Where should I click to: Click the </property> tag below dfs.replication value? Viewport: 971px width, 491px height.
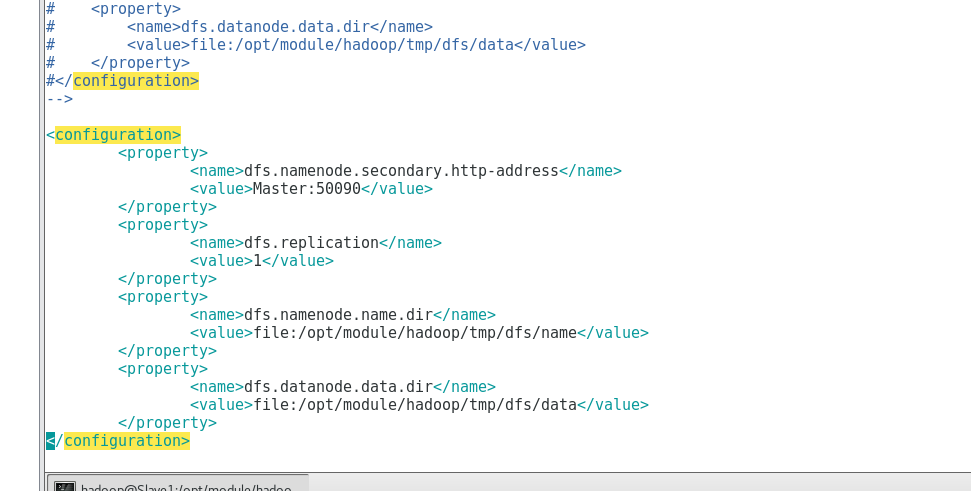167,279
